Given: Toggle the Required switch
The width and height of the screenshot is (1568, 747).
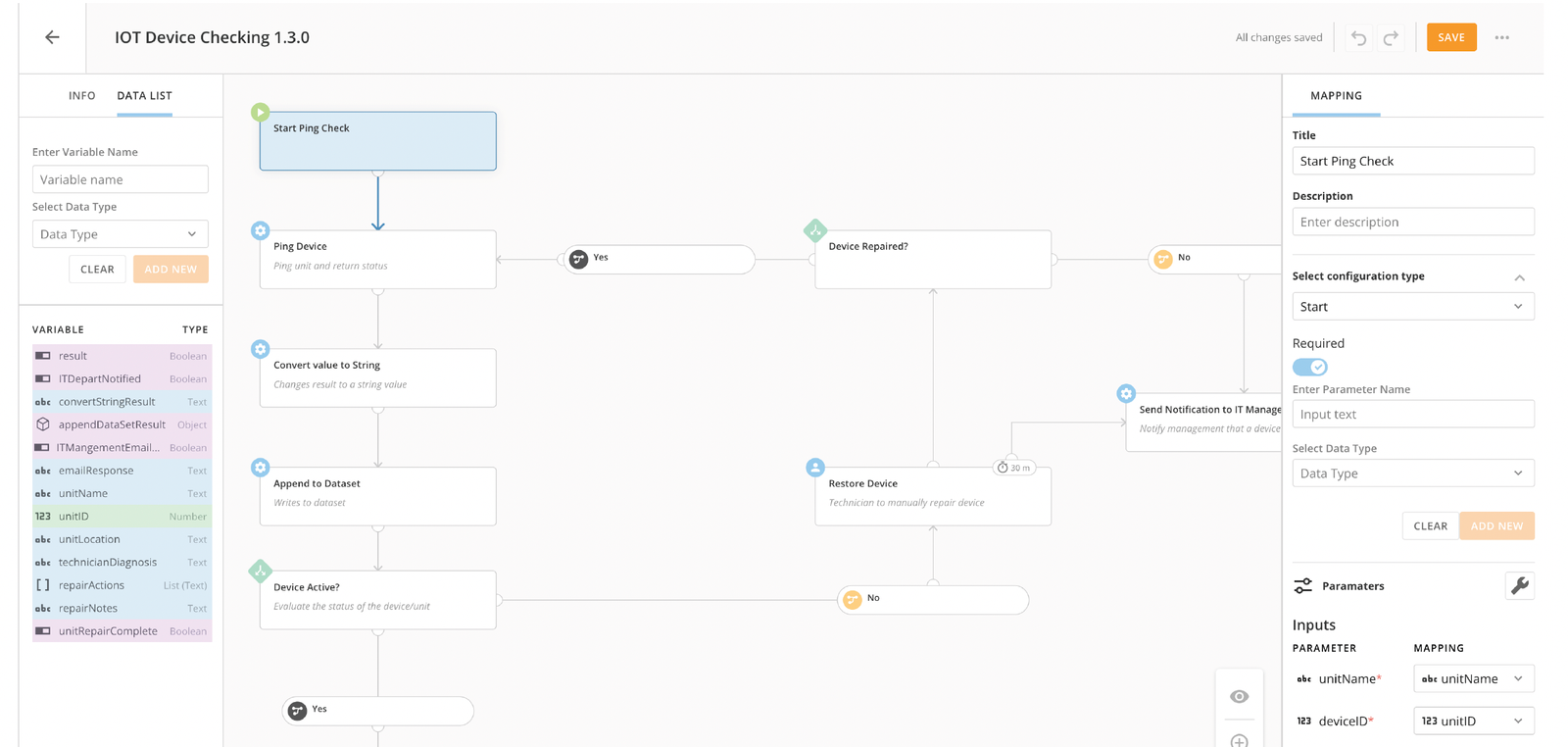Looking at the screenshot, I should point(1309,367).
